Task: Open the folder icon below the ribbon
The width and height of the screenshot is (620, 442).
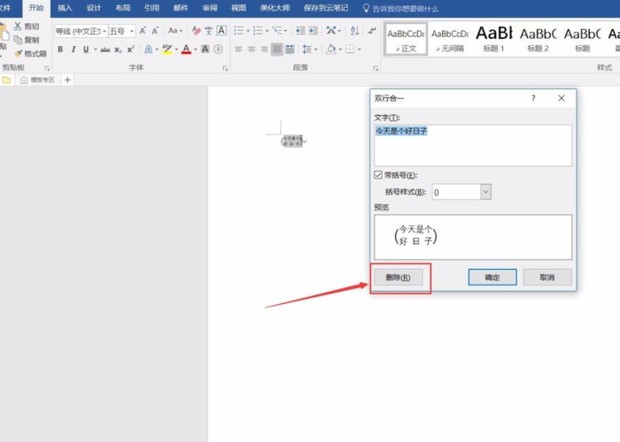Action: [x=6, y=80]
